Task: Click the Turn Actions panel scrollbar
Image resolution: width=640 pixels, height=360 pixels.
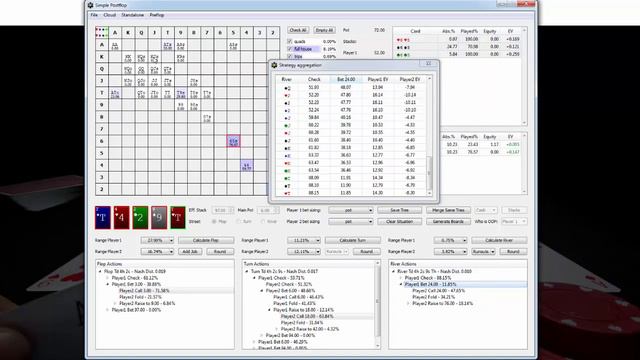Action: click(x=377, y=304)
